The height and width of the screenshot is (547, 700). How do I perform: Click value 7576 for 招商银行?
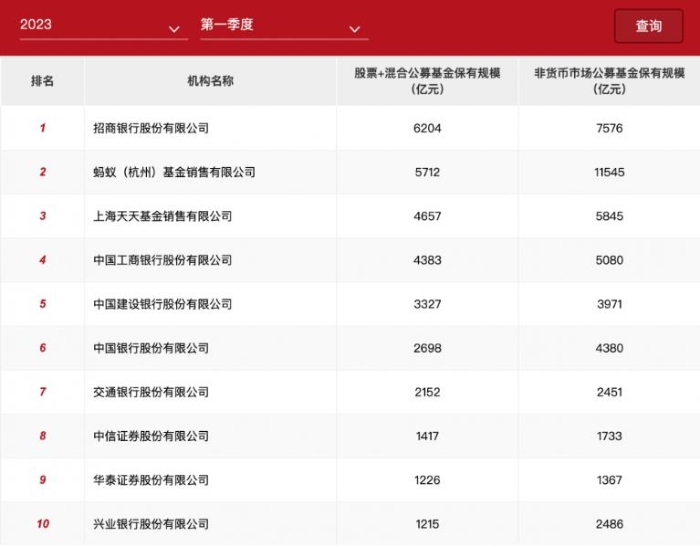pos(609,128)
